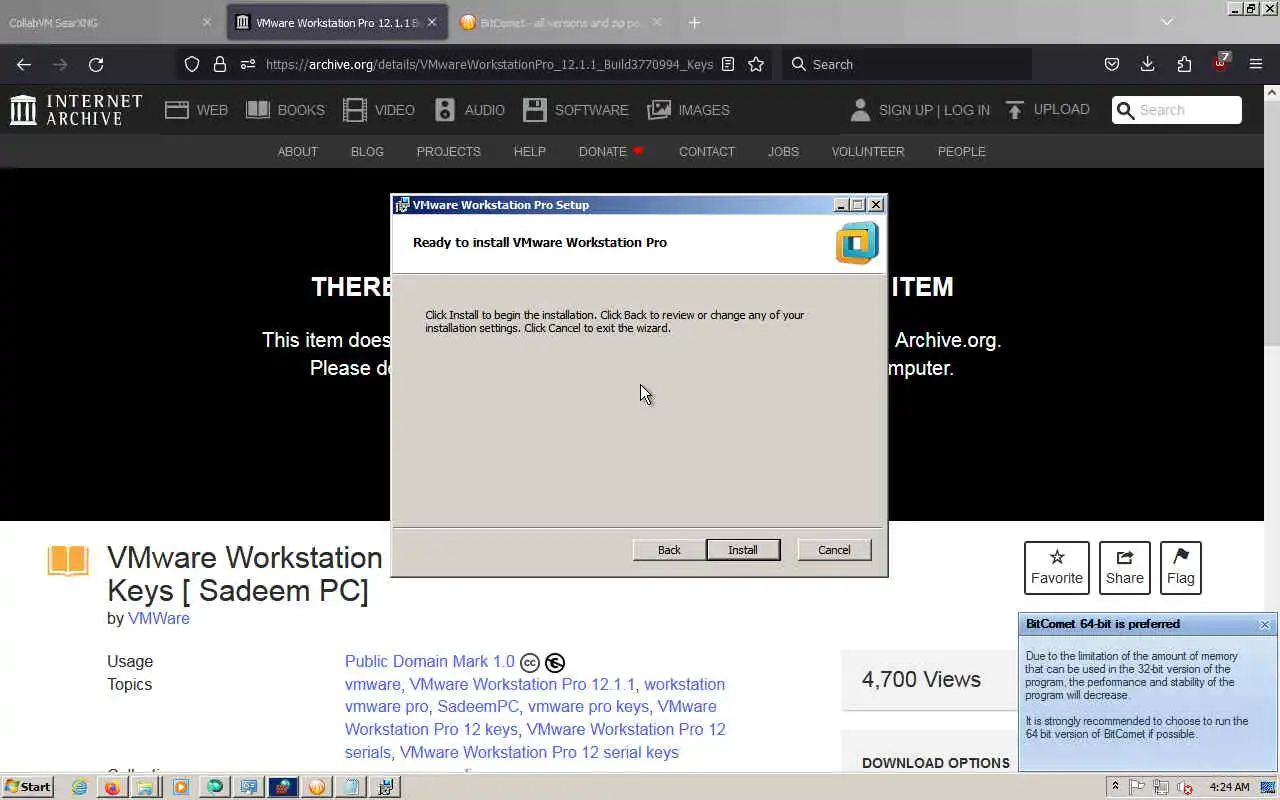Viewport: 1280px width, 800px height.
Task: Click the UPLOAD link
Action: pyautogui.click(x=1047, y=110)
